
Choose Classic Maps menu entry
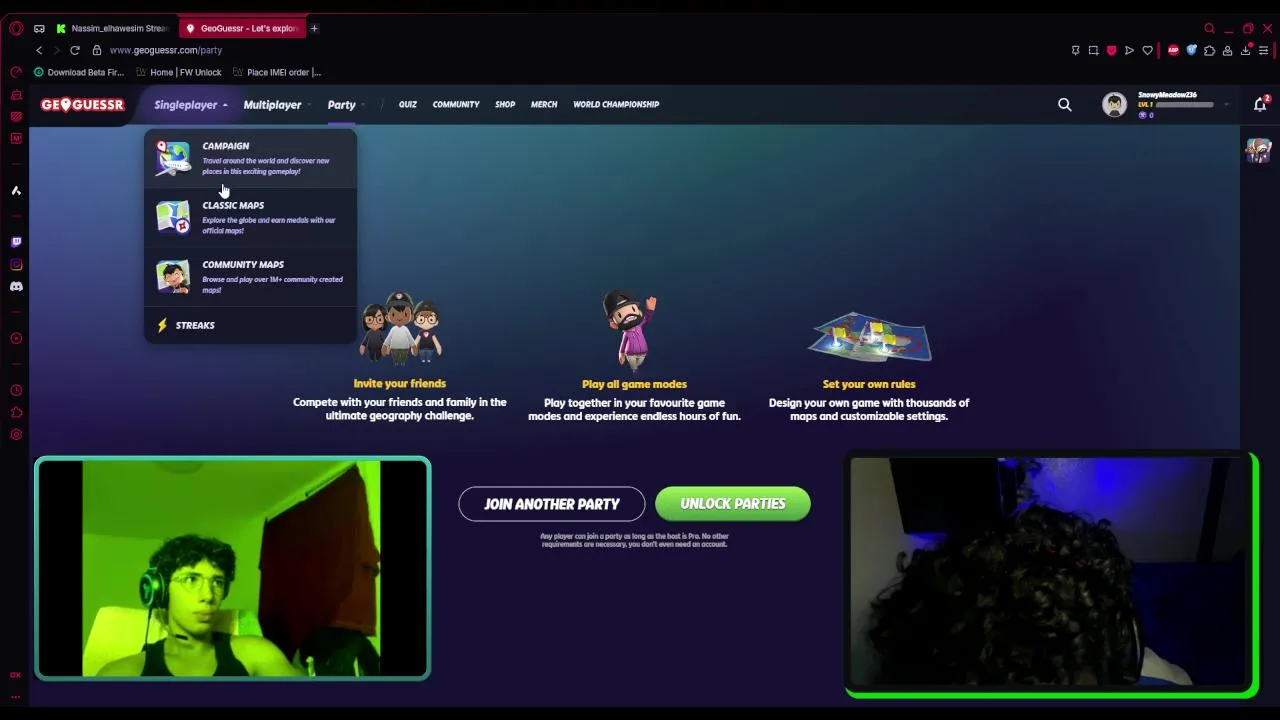[250, 217]
